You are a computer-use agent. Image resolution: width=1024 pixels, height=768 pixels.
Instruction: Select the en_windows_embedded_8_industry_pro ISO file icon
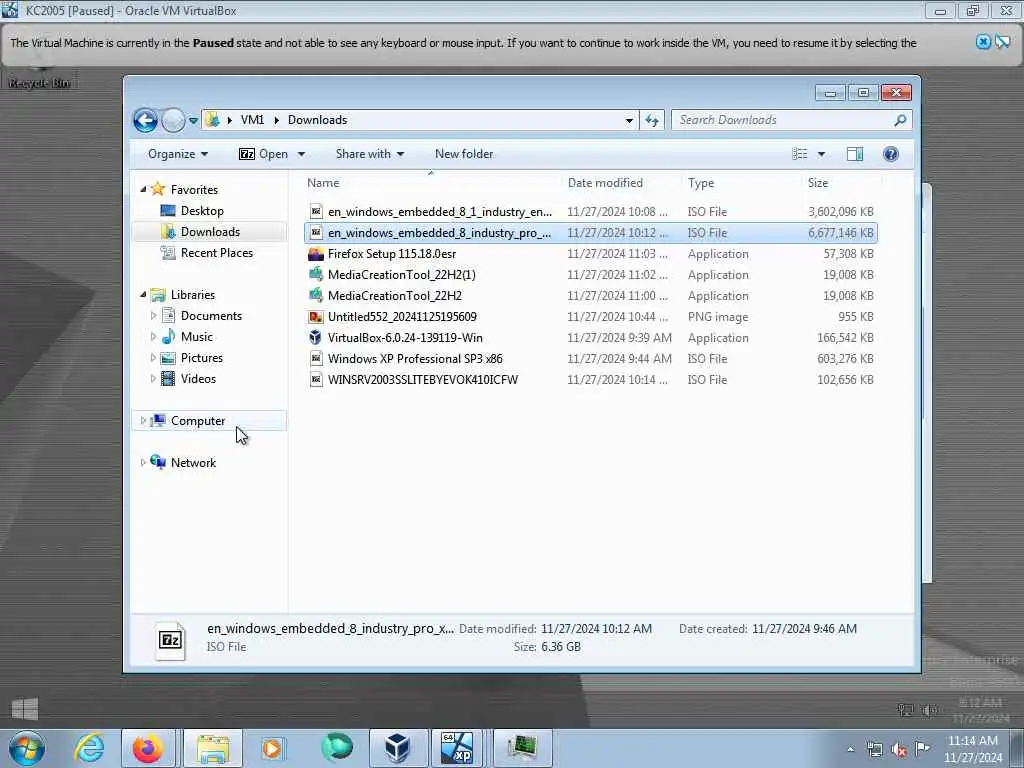[x=316, y=232]
